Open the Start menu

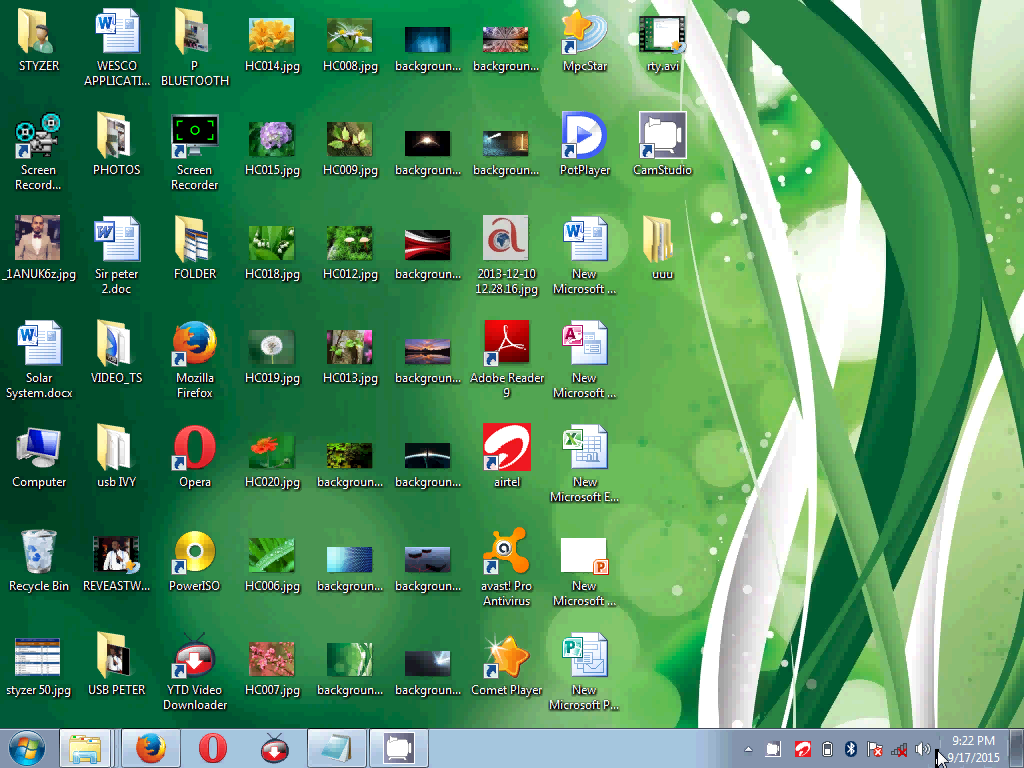[25, 747]
